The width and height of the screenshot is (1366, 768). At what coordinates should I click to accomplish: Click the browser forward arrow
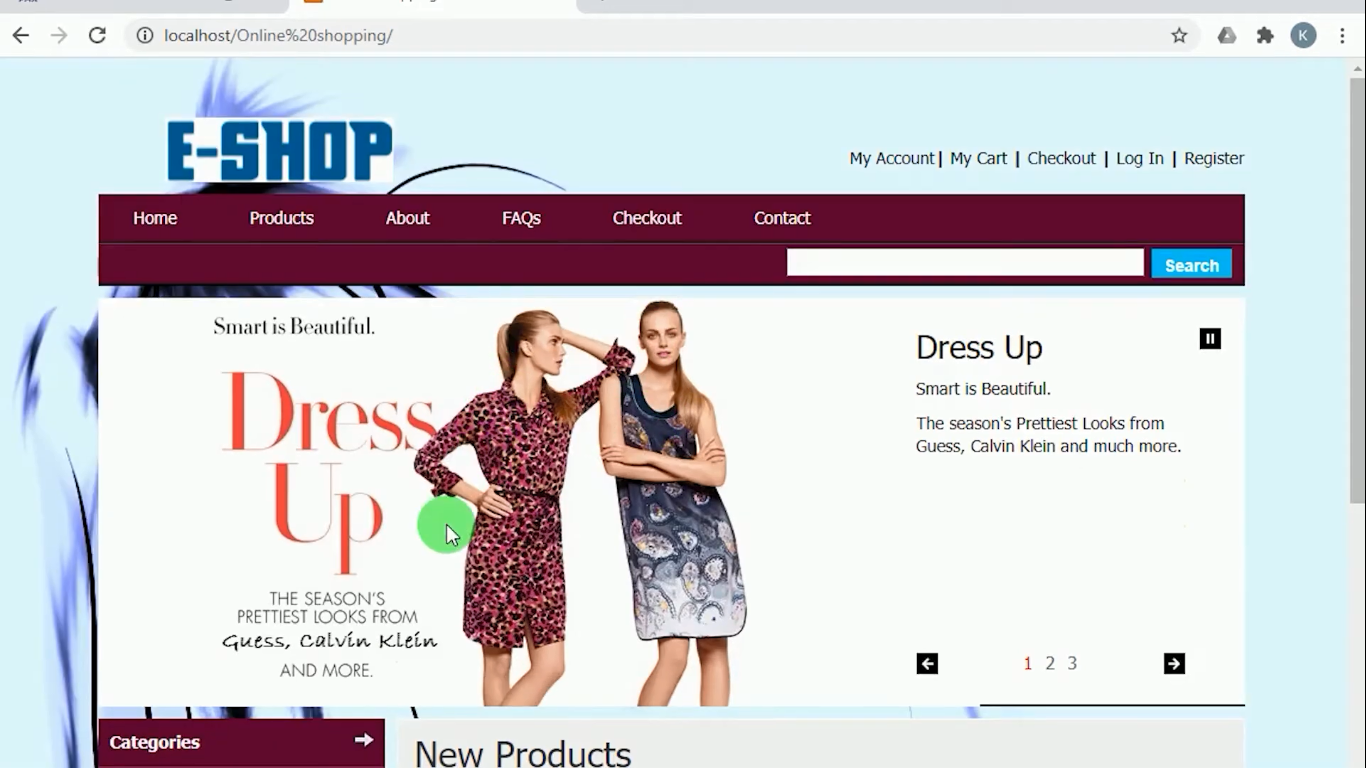59,36
